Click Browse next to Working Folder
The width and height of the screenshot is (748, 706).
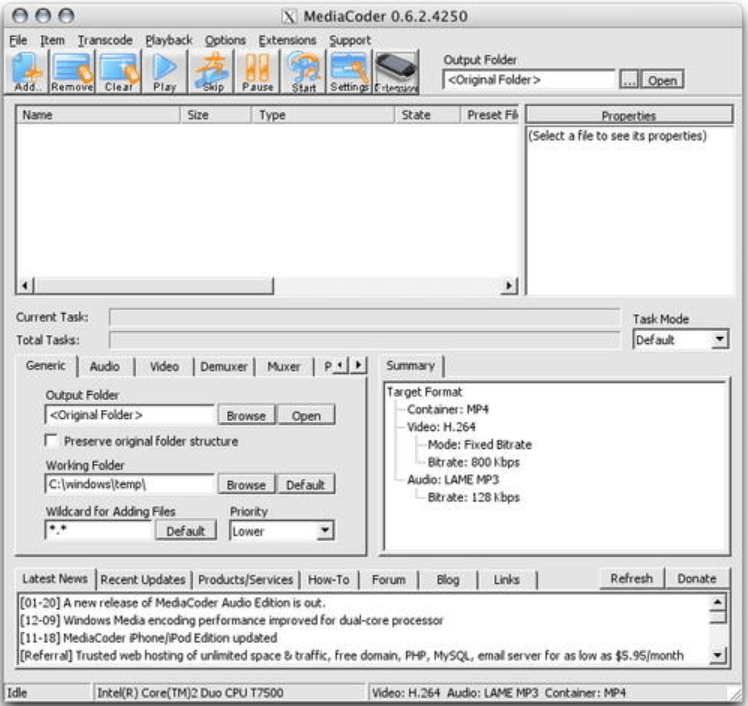(246, 484)
